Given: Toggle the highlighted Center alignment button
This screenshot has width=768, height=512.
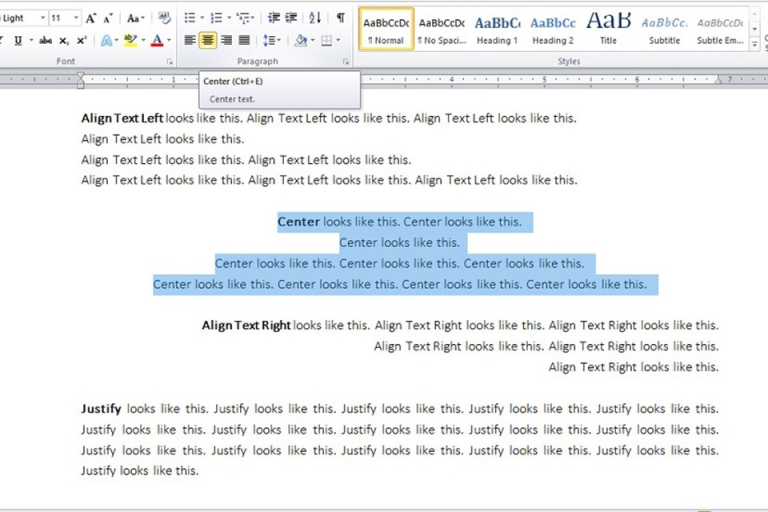Looking at the screenshot, I should (208, 40).
